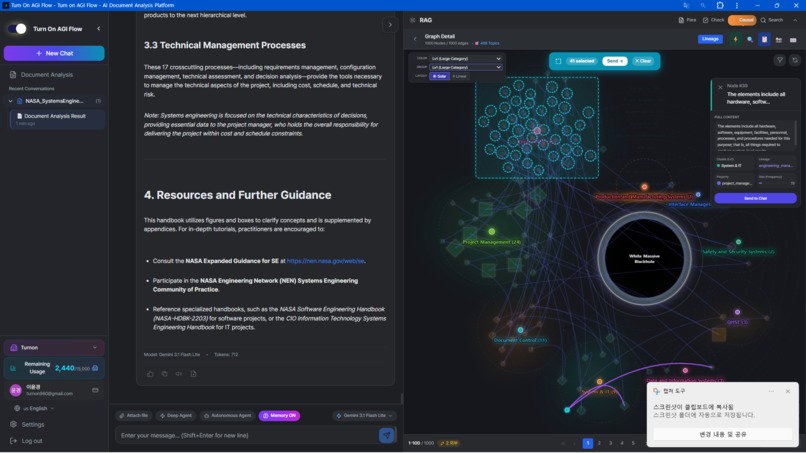The image size is (806, 453).
Task: Click the table view icon
Action: [779, 40]
